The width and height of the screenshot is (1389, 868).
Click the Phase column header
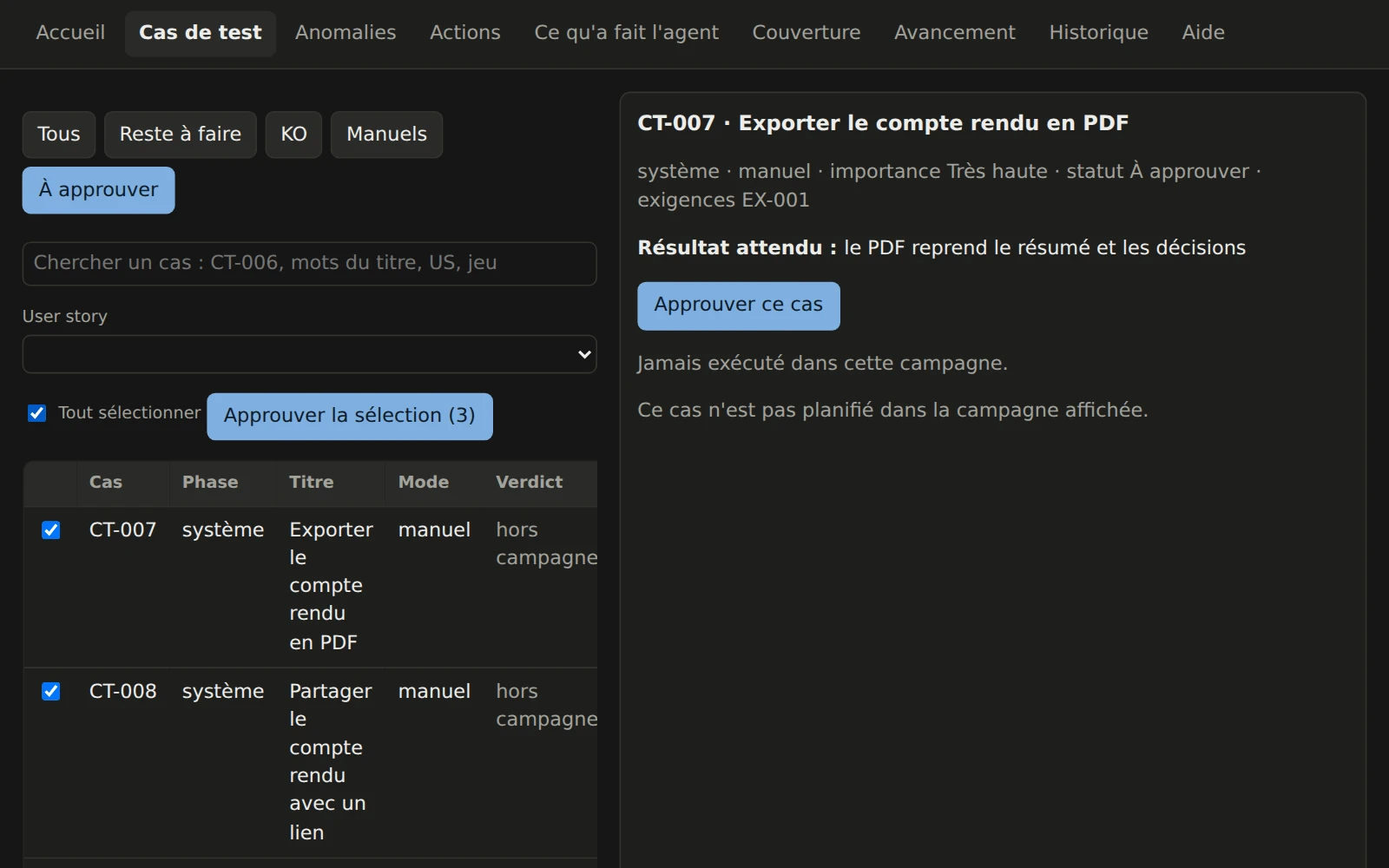coord(210,483)
